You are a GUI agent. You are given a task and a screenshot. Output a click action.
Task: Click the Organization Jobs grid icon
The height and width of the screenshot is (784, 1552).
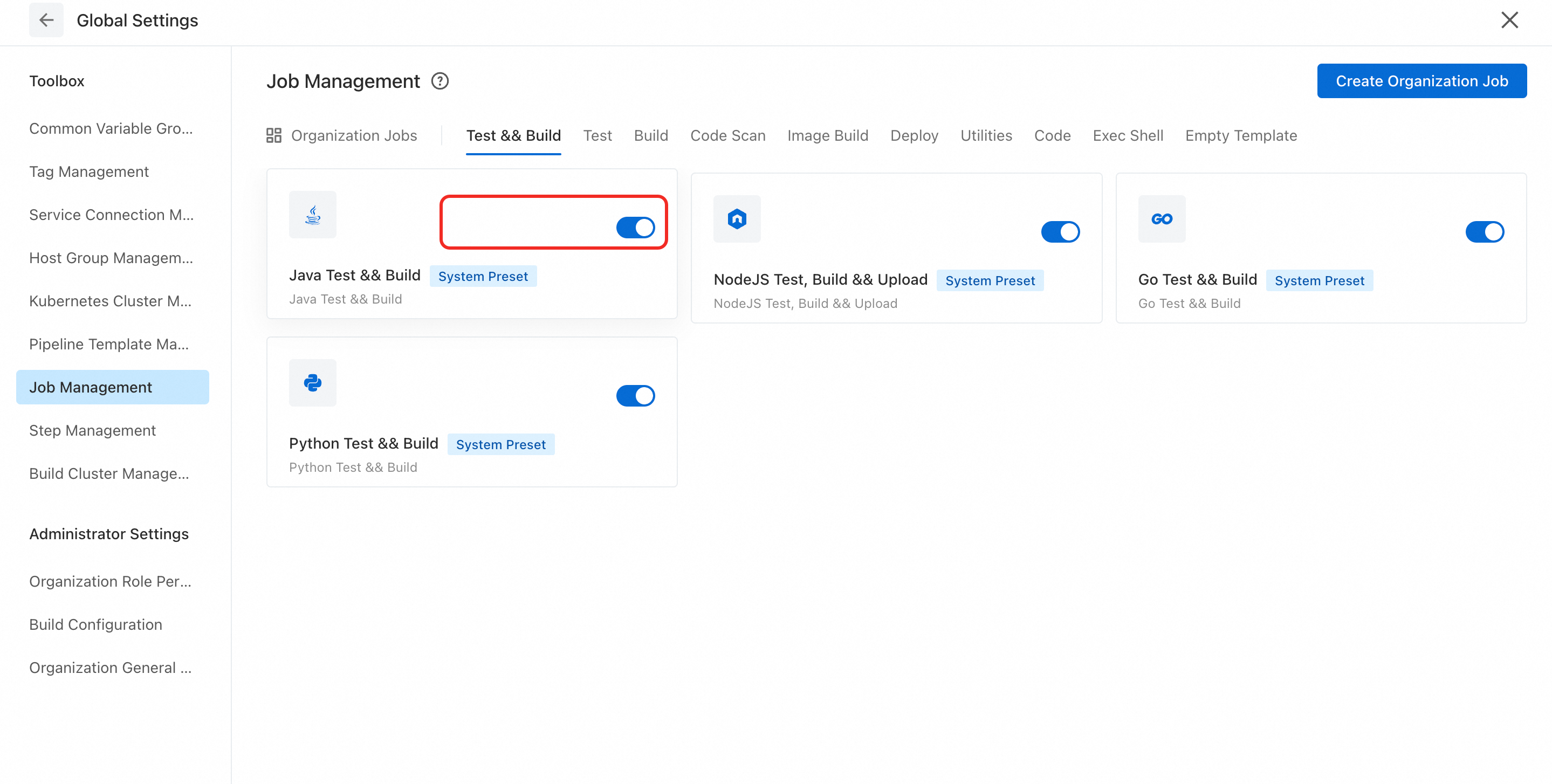pos(273,135)
